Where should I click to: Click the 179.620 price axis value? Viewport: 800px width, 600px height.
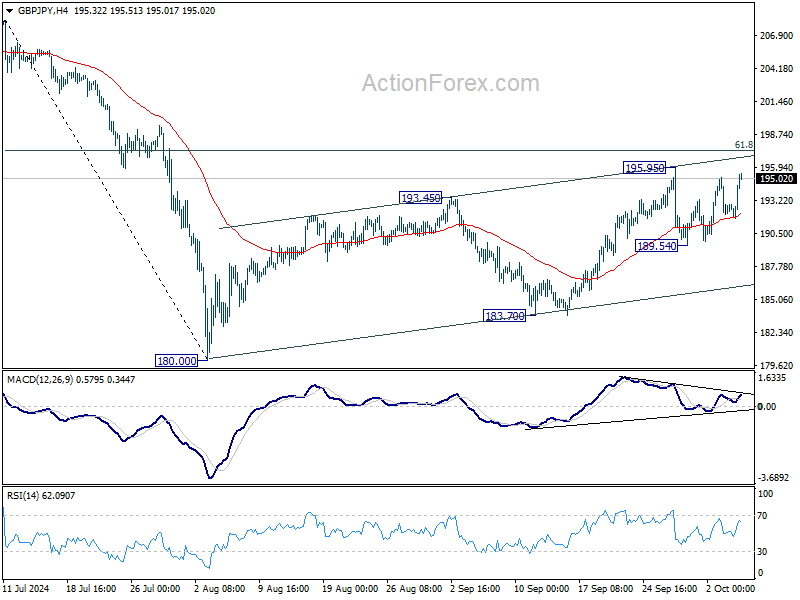tap(777, 365)
